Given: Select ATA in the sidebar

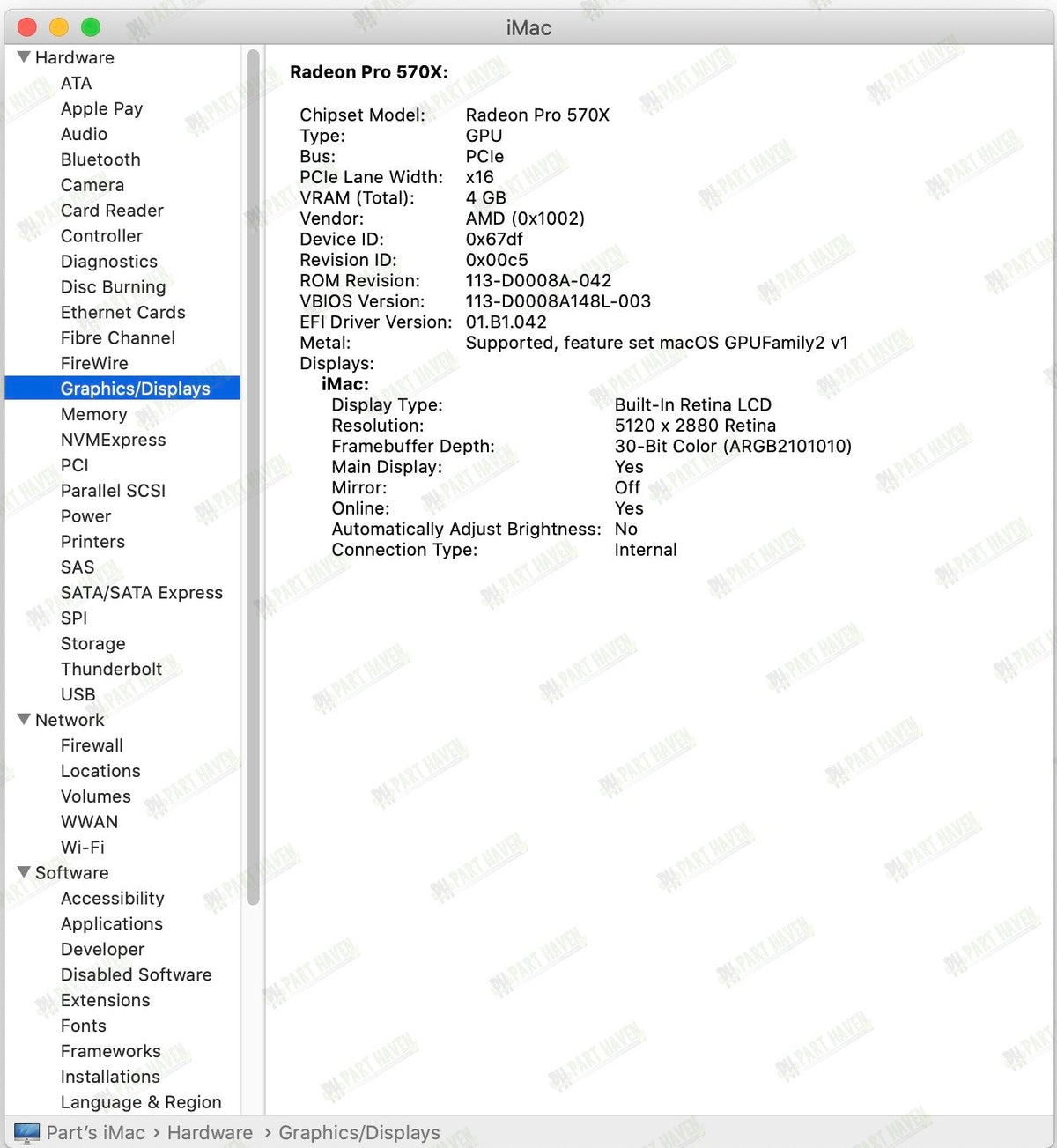Looking at the screenshot, I should 76,83.
